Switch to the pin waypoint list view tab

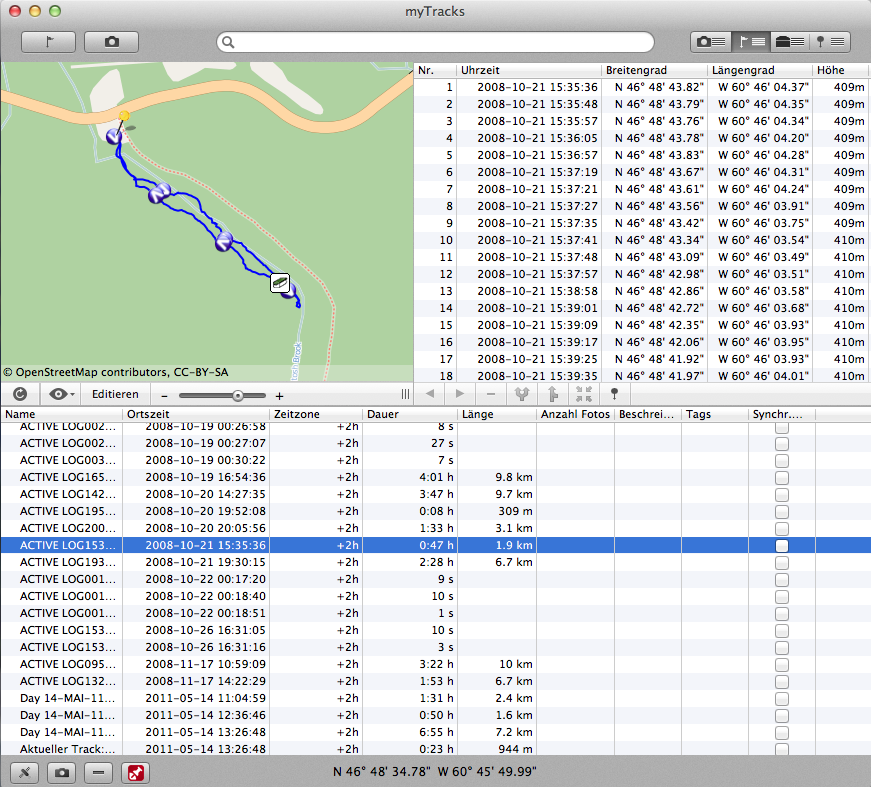pos(830,42)
